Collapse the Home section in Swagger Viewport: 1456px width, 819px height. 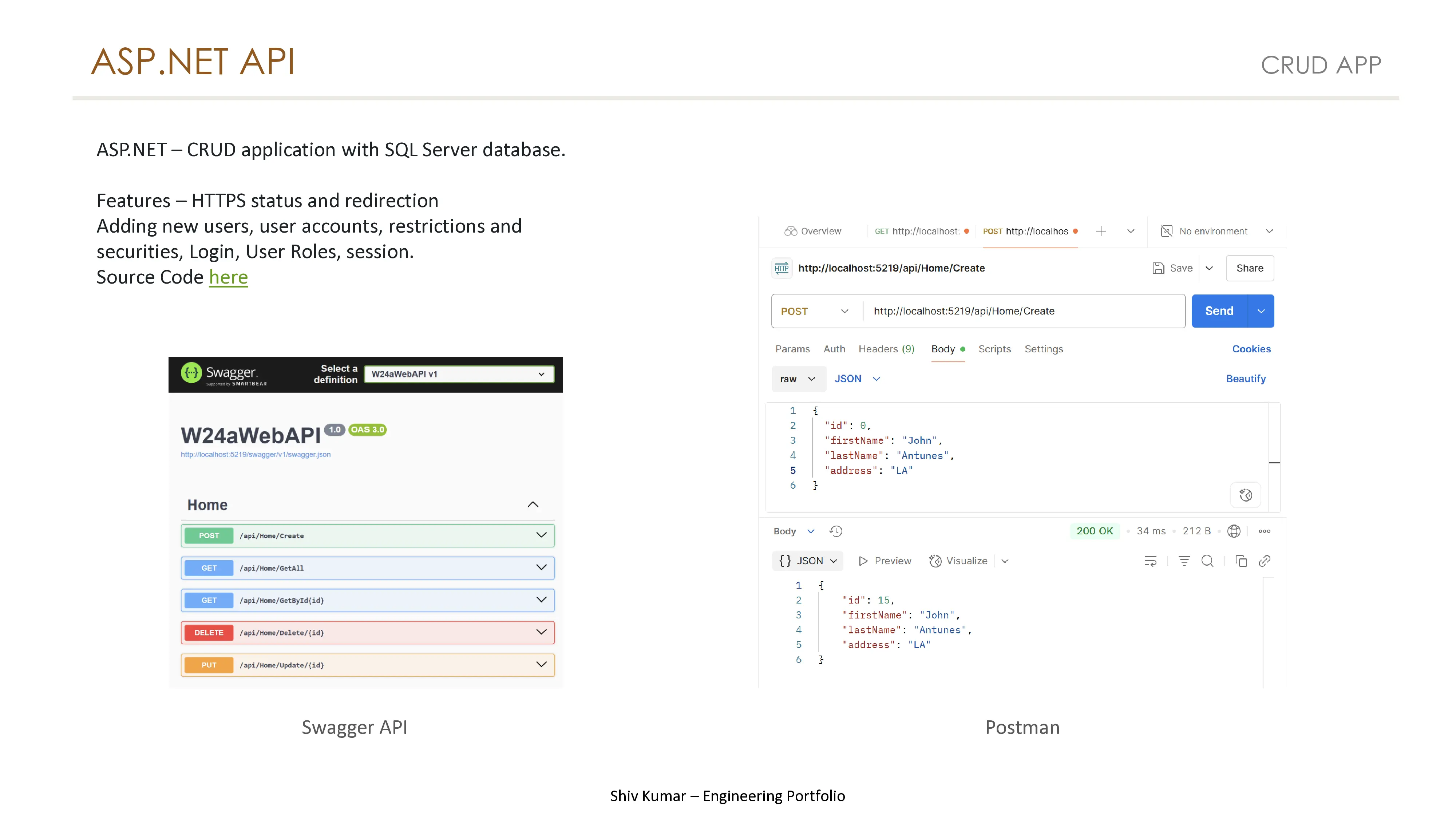tap(533, 505)
